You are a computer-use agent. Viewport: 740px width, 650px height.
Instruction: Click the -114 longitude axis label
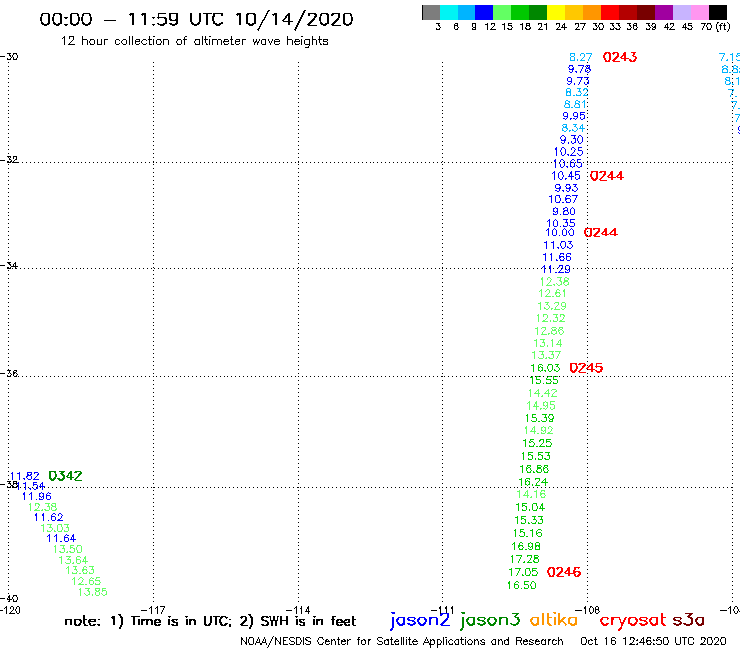298,610
